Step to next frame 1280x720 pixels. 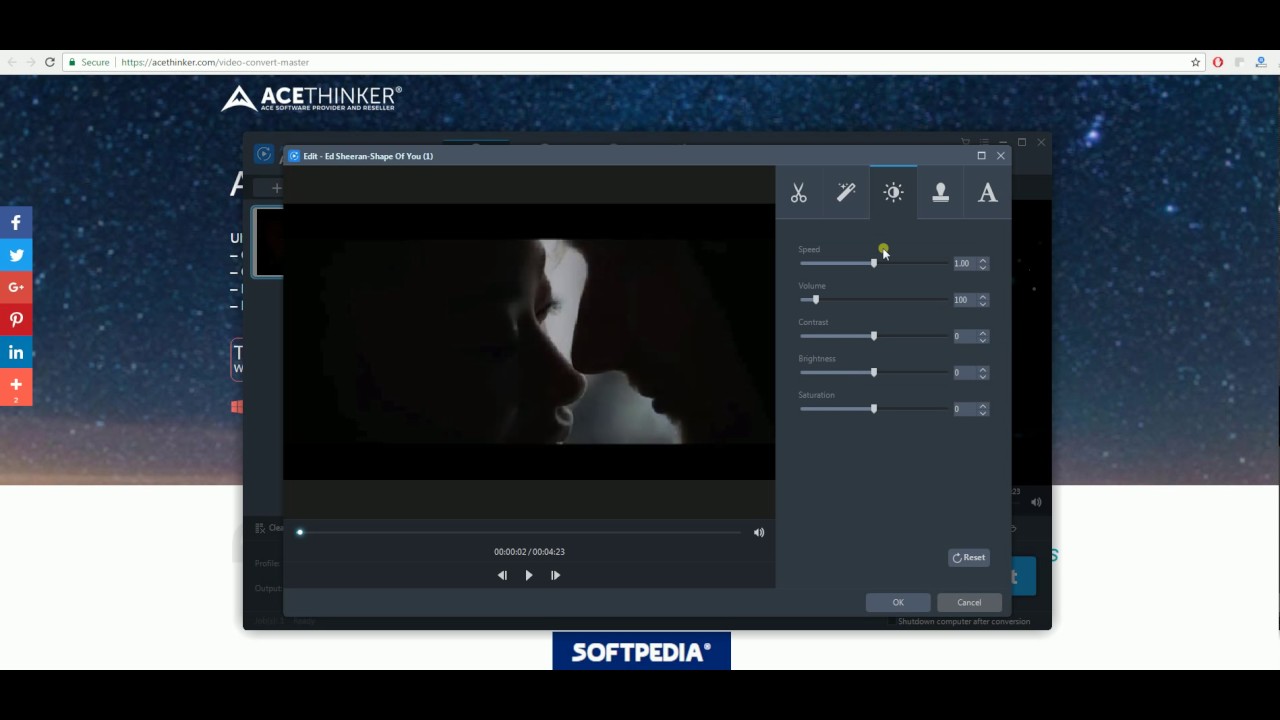point(556,575)
